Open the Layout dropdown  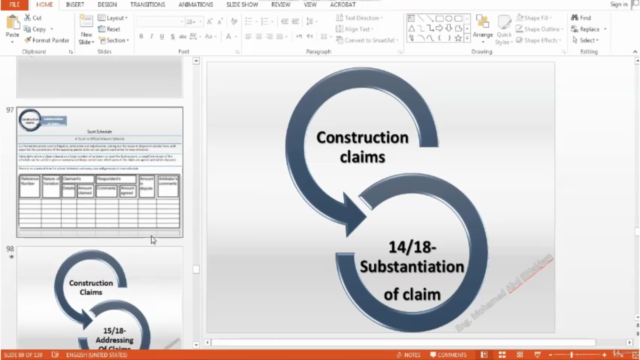pos(113,18)
